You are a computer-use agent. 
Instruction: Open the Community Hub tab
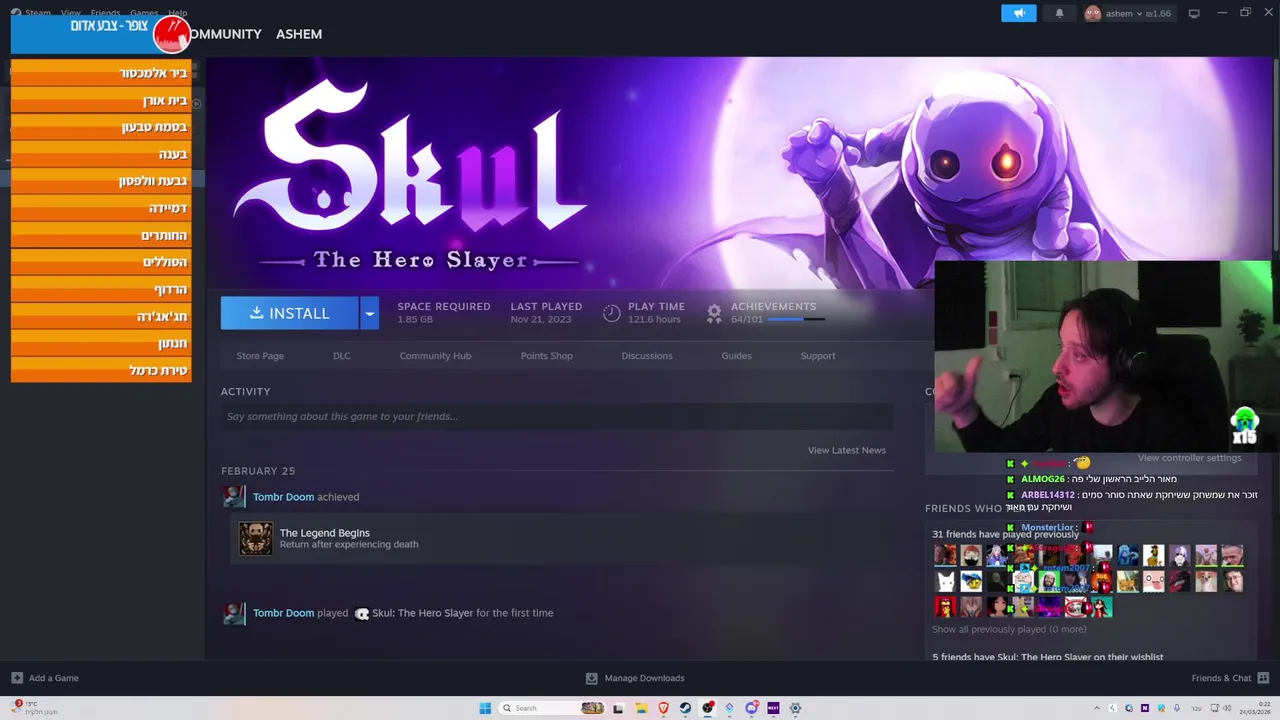point(435,356)
